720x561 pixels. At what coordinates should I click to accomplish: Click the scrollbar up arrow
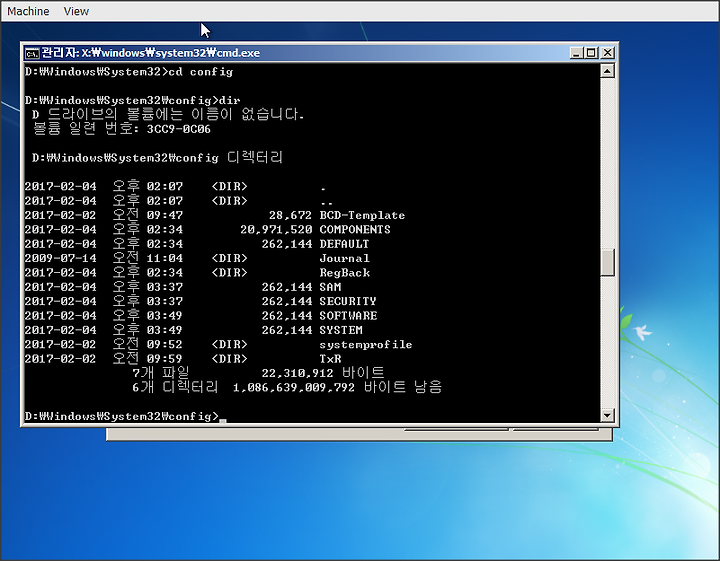click(607, 71)
